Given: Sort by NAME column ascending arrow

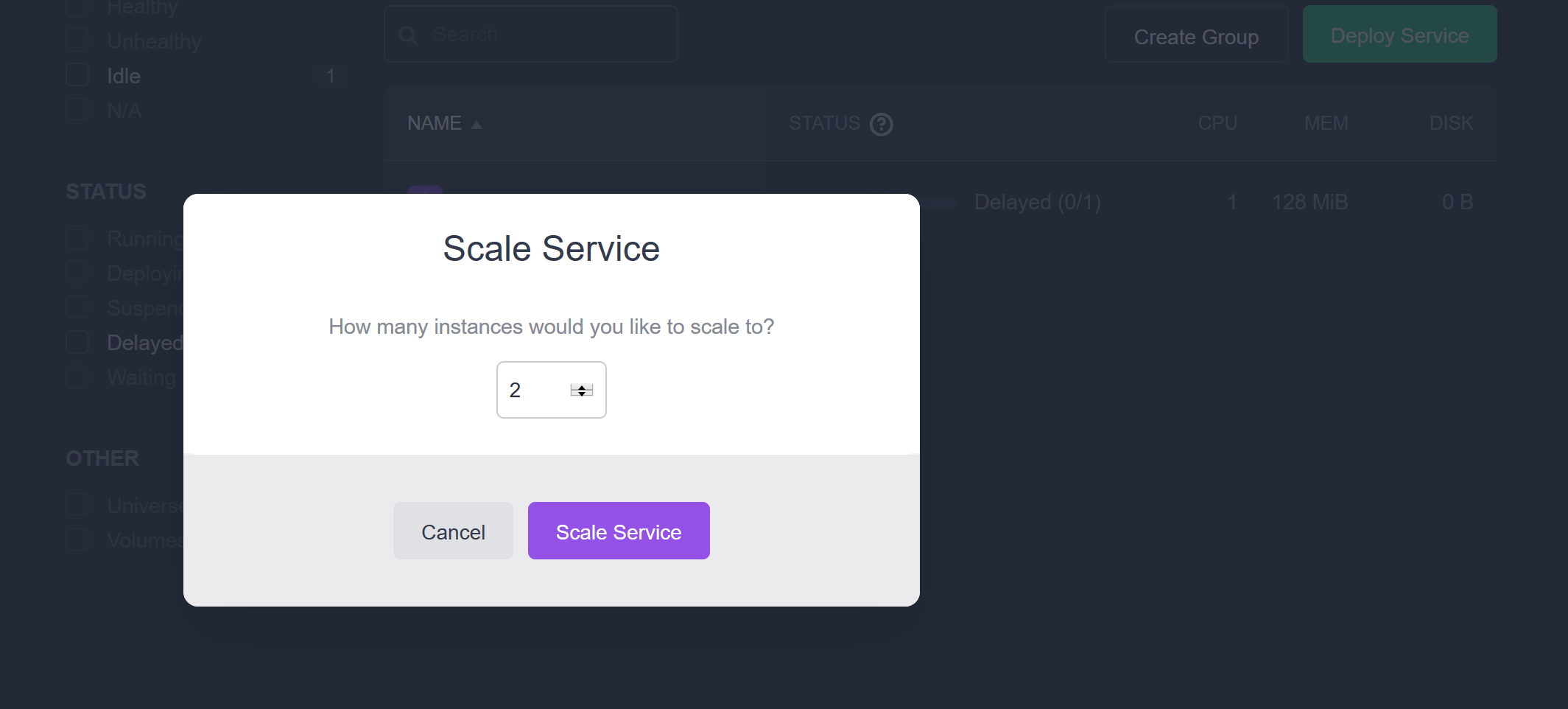Looking at the screenshot, I should (477, 125).
